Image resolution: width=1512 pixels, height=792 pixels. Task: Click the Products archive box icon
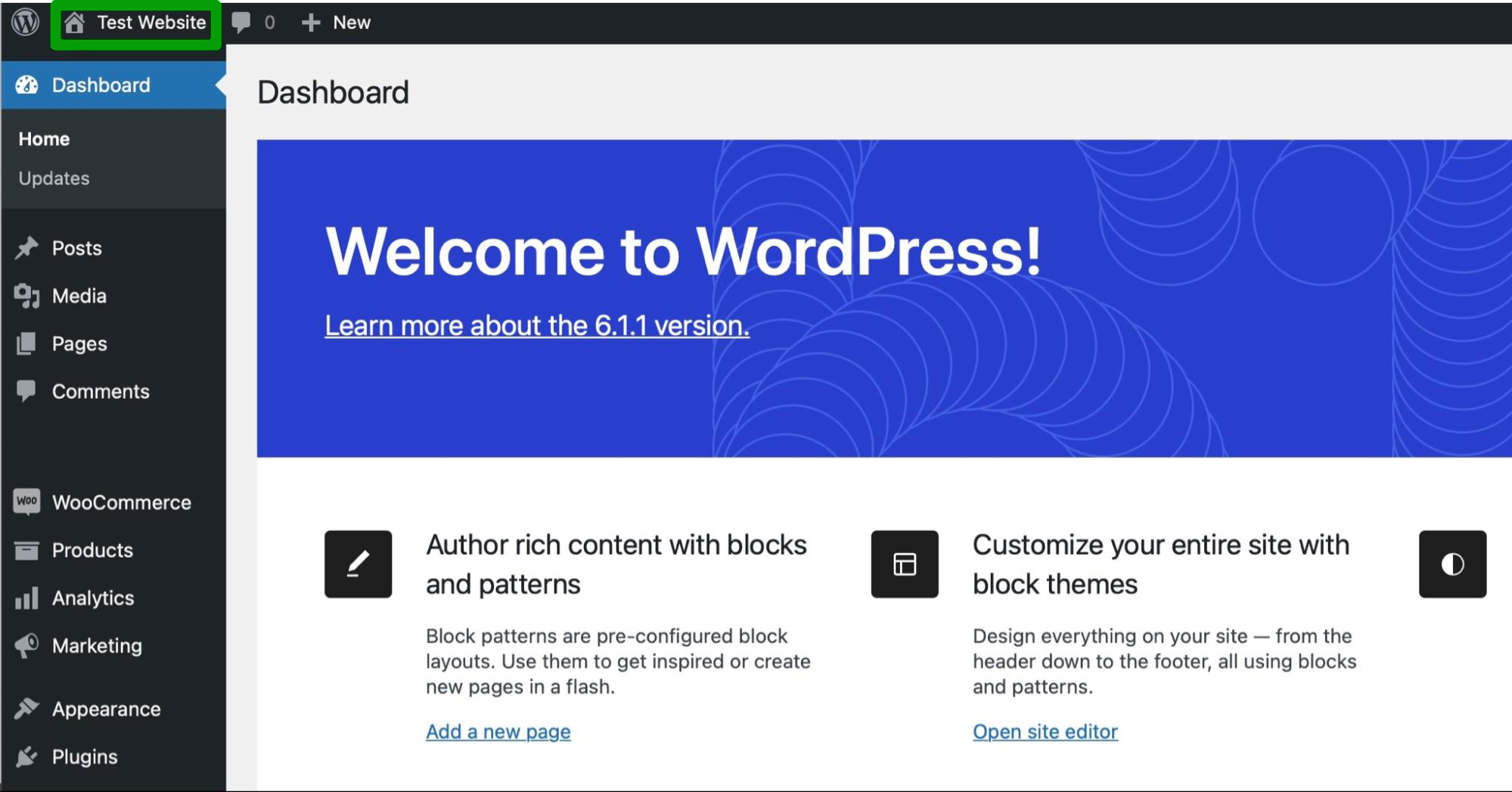click(26, 550)
